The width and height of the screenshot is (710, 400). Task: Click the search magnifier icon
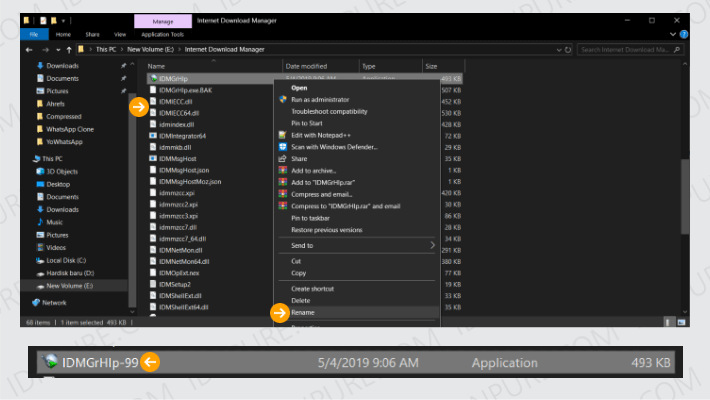pos(677,50)
